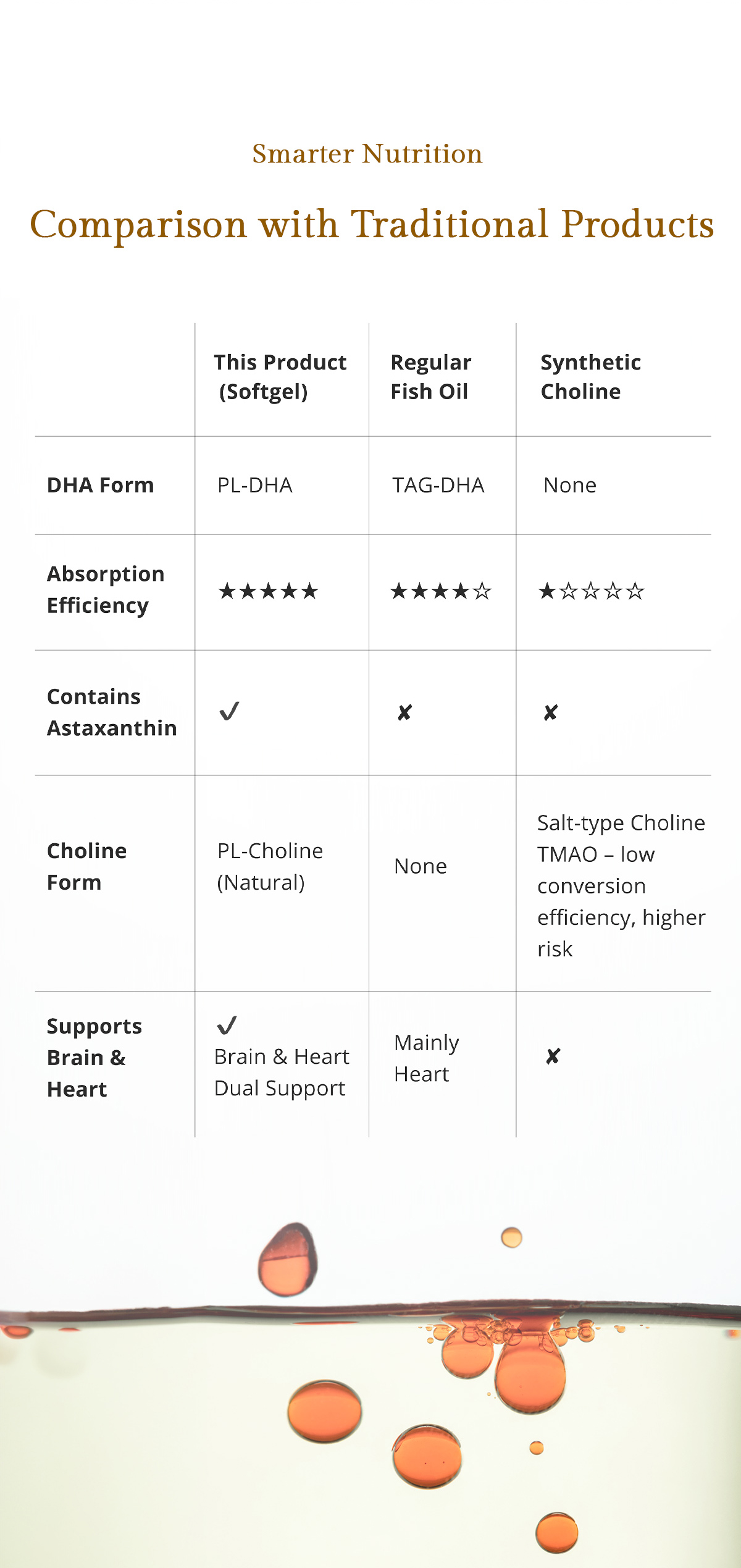Click the one-star rating for Synthetic Choline
This screenshot has width=741, height=1568.
[x=591, y=591]
